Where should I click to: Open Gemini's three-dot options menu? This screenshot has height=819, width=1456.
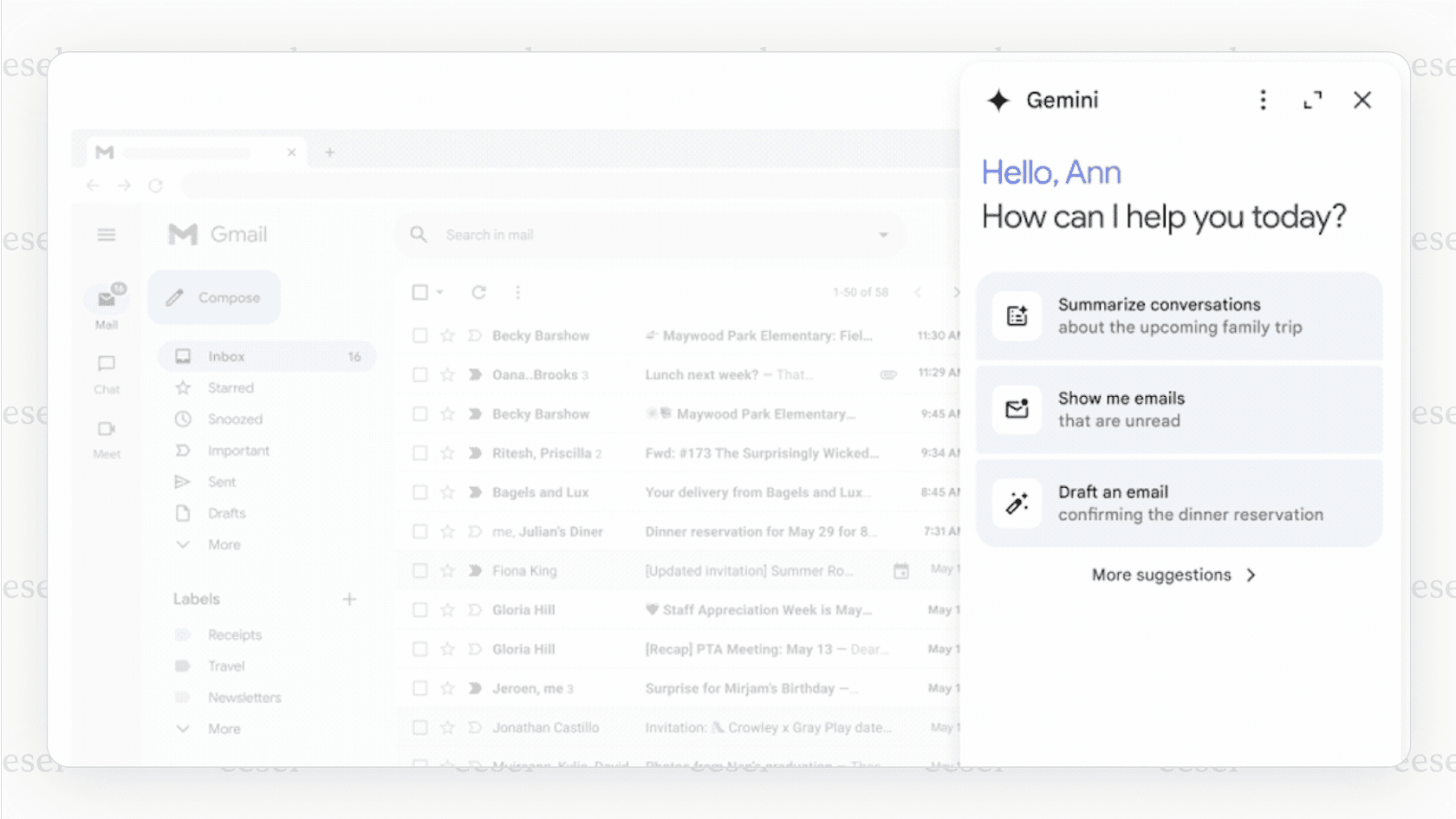click(x=1263, y=100)
